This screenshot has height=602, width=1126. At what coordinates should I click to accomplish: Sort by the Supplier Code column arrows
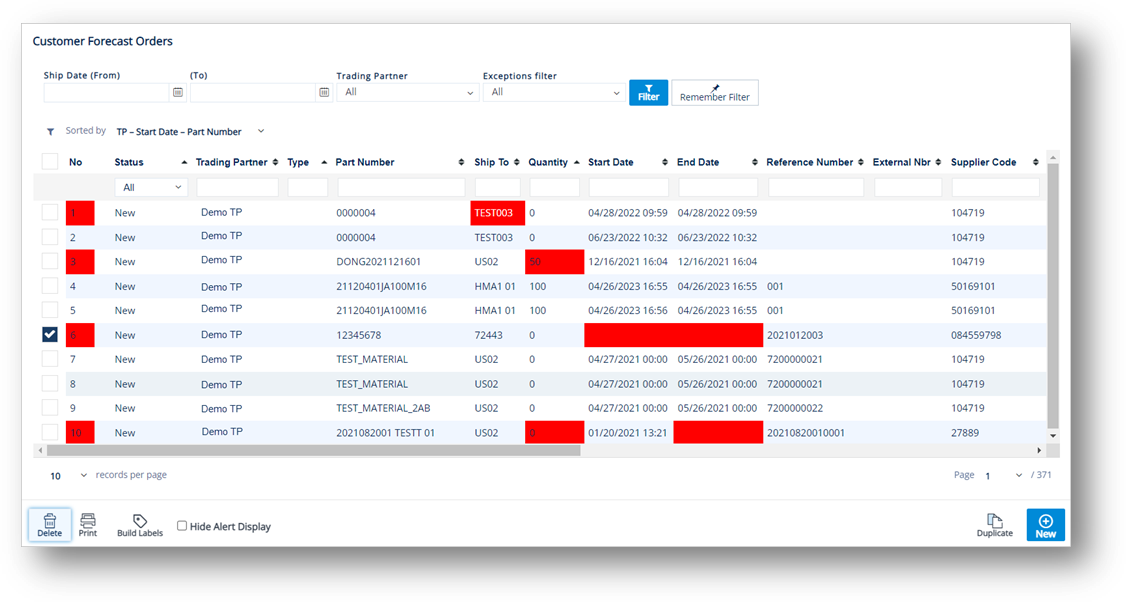pos(1036,162)
